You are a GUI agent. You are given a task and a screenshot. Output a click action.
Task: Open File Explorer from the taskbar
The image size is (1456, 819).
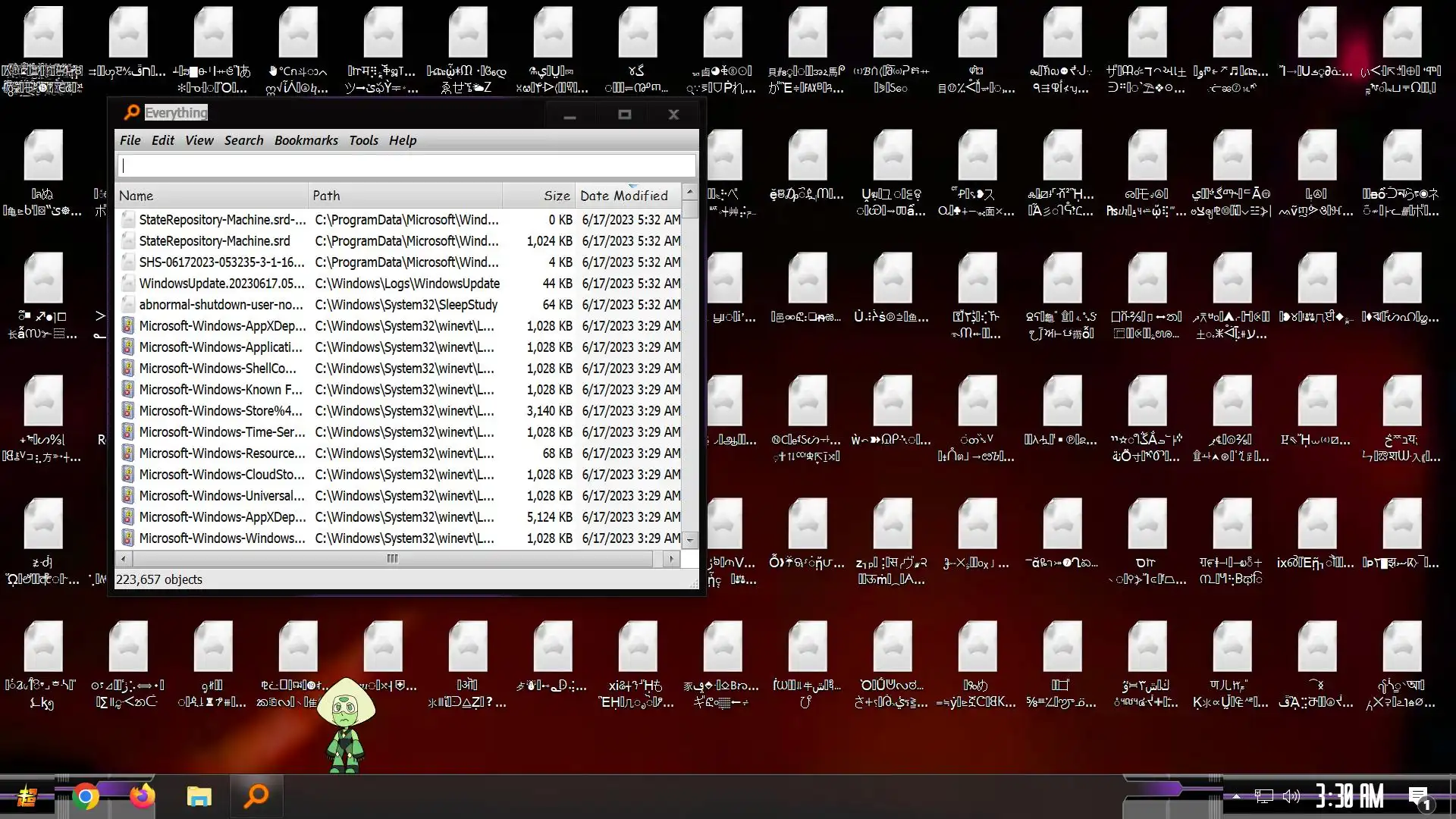(199, 796)
